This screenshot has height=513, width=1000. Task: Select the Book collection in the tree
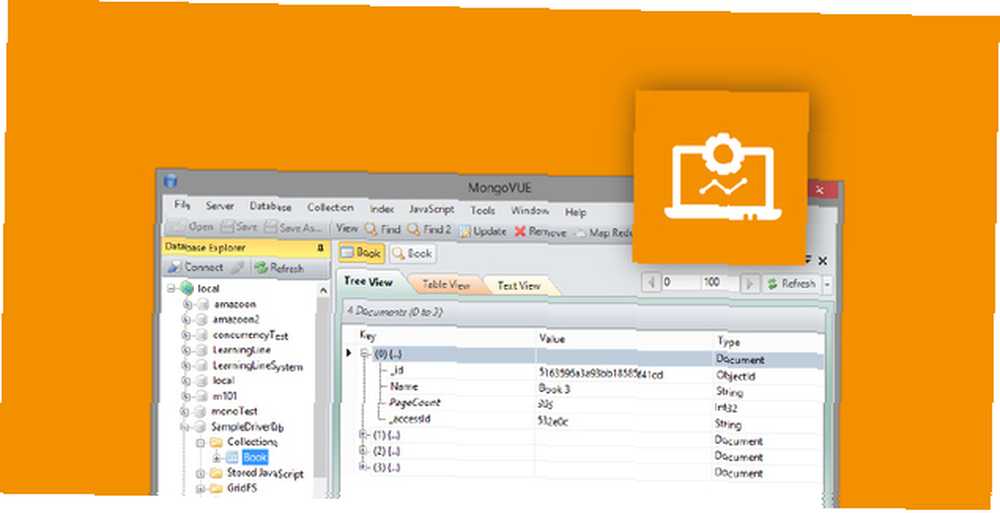pyautogui.click(x=254, y=457)
